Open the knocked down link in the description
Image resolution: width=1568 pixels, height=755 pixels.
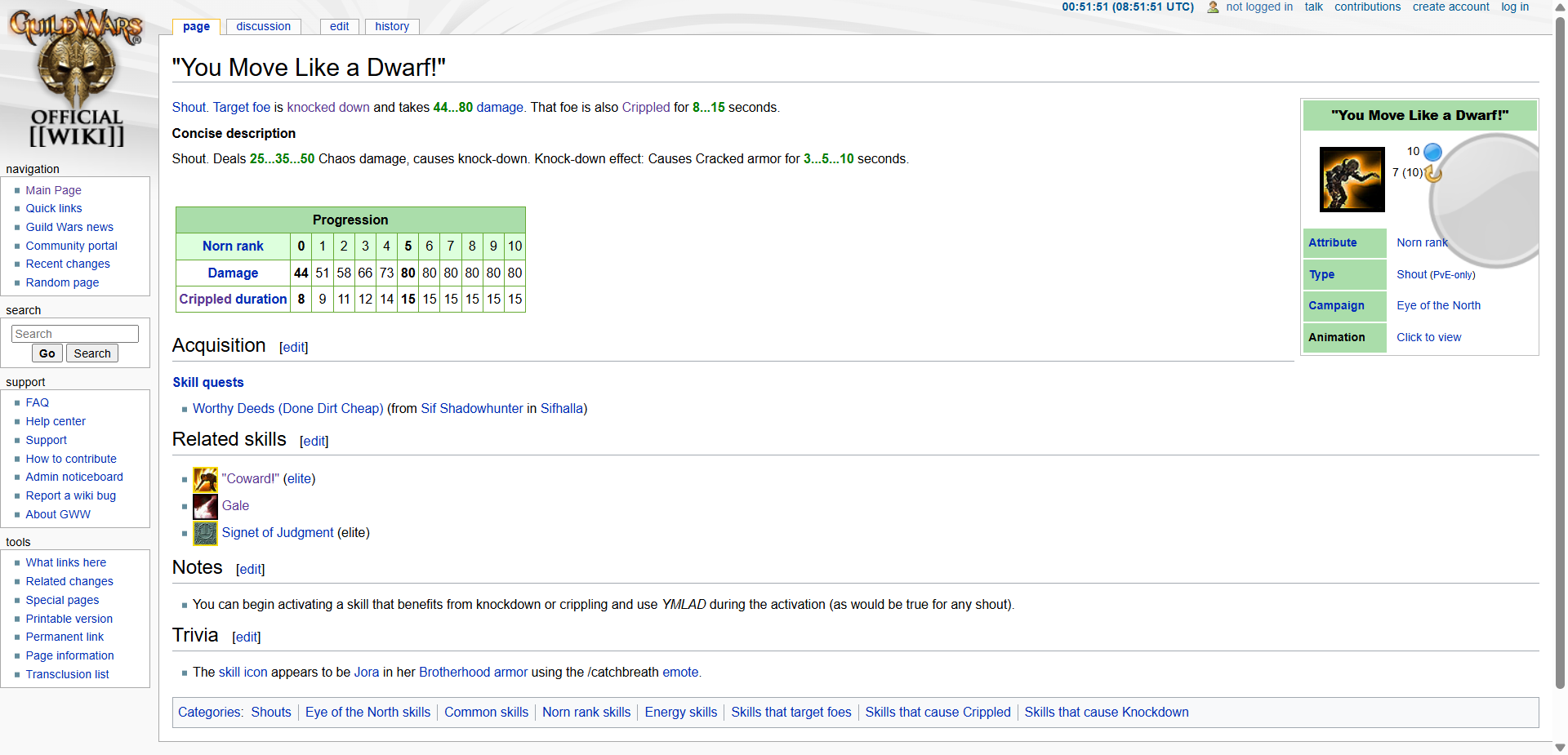tap(328, 107)
